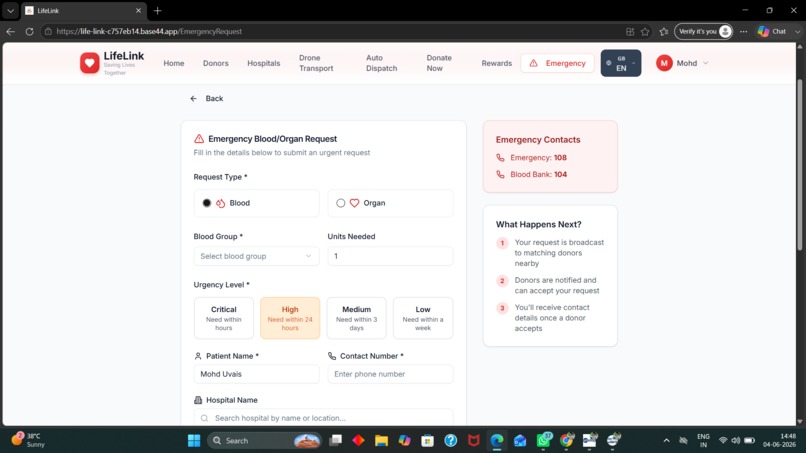Choose the Medium urgency level
The image size is (806, 453).
coord(356,318)
